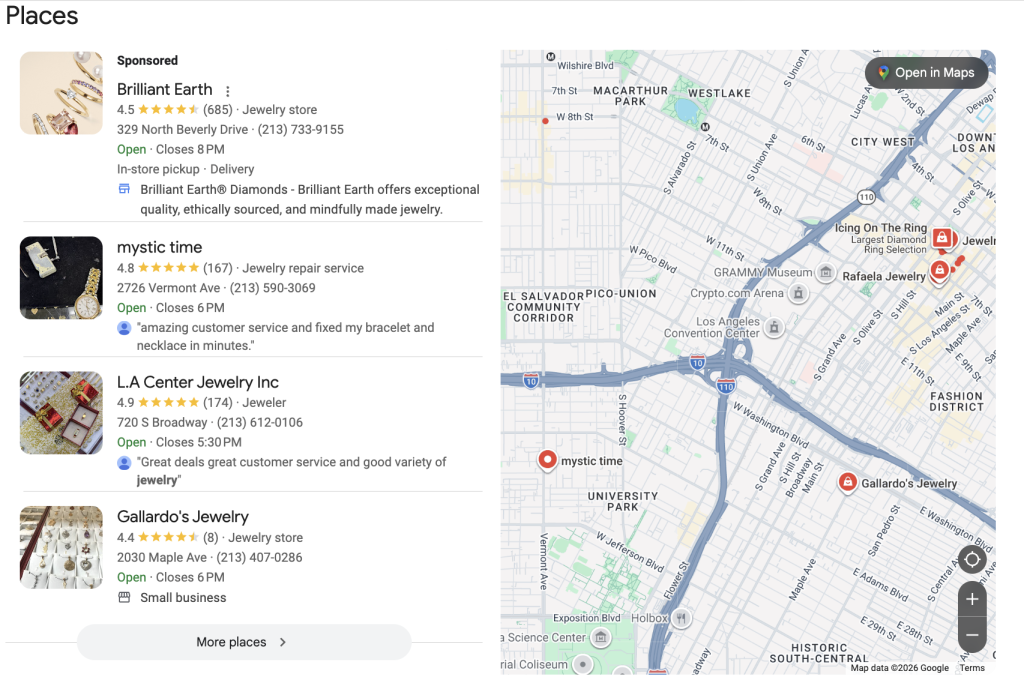1024x695 pixels.
Task: Click Gallardo's Jewelry pin on the map
Action: pyautogui.click(x=846, y=482)
